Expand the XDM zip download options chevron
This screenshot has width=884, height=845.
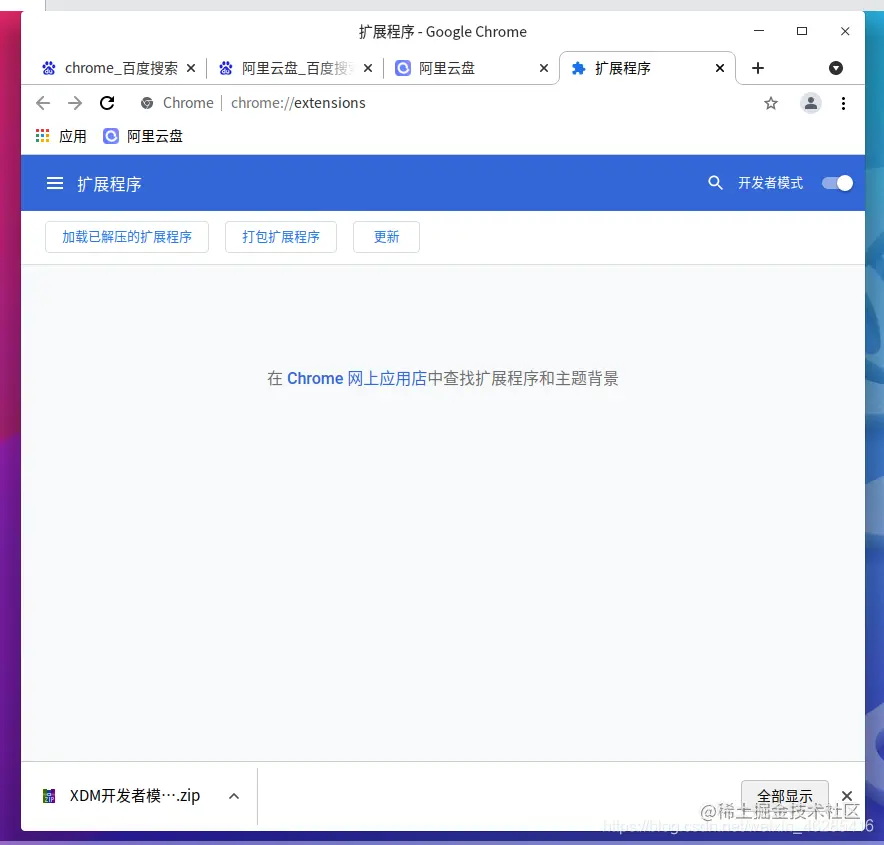(x=233, y=796)
